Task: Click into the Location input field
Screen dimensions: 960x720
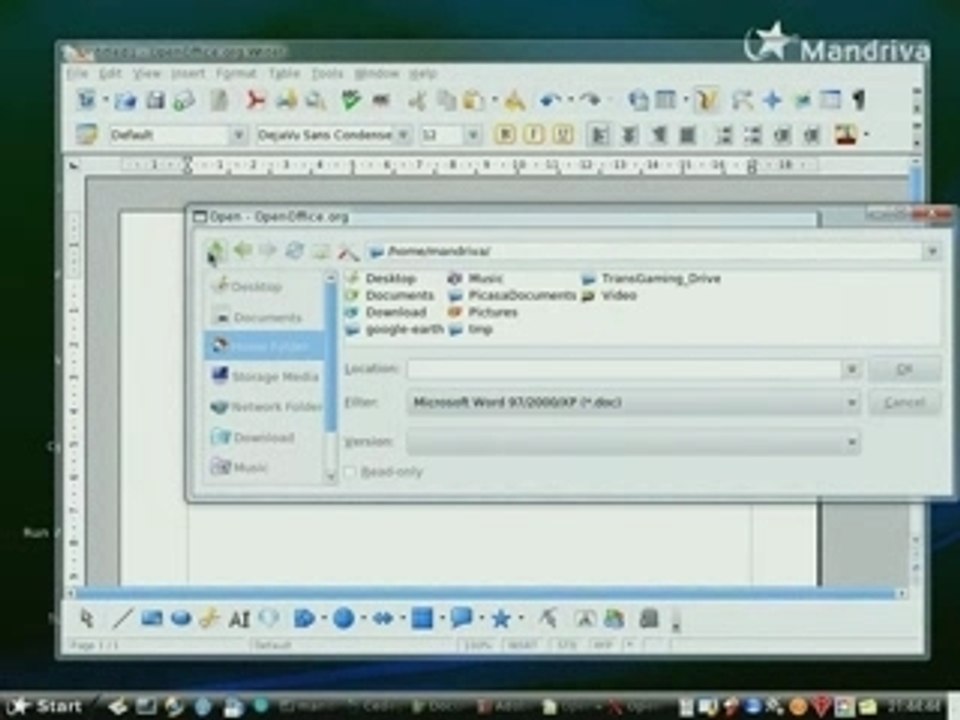Action: tap(624, 369)
